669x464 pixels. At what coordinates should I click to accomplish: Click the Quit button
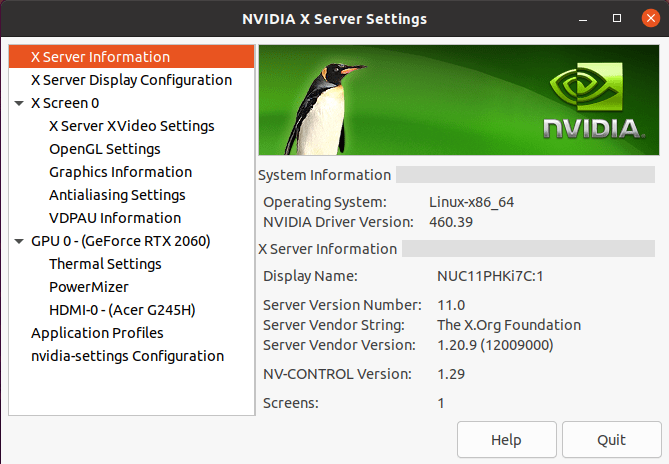click(611, 440)
